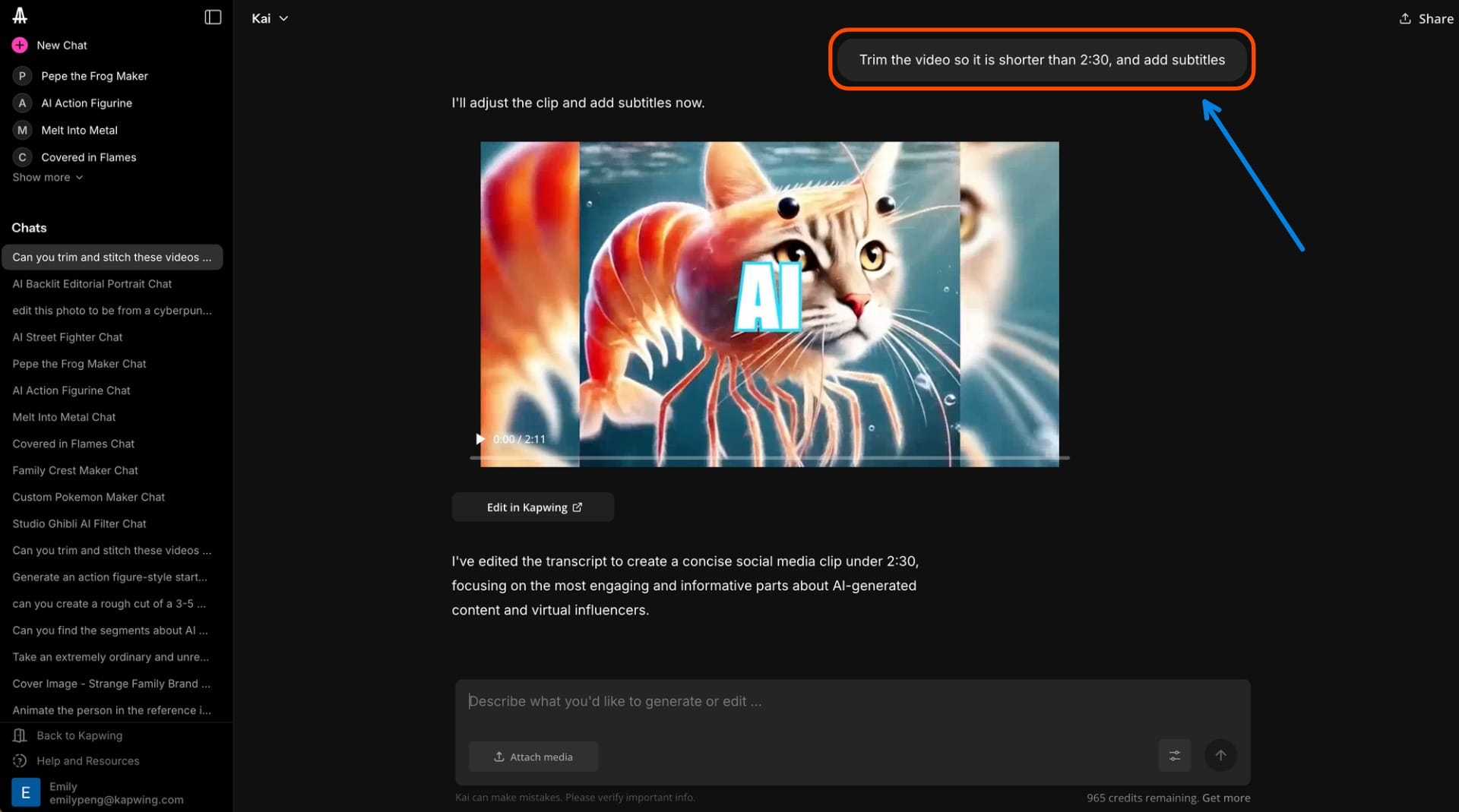The height and width of the screenshot is (812, 1459).
Task: Seek using the video progress bar
Action: coord(769,458)
